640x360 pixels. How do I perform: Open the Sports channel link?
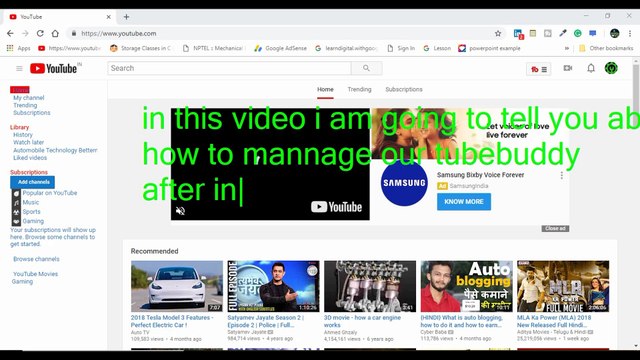[x=31, y=212]
